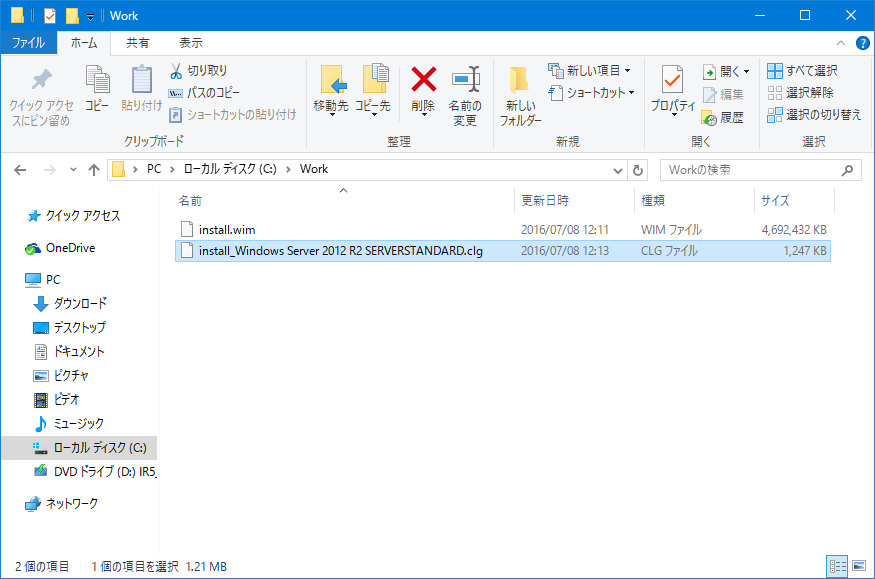
Task: Open Explorer help question mark
Action: click(863, 43)
